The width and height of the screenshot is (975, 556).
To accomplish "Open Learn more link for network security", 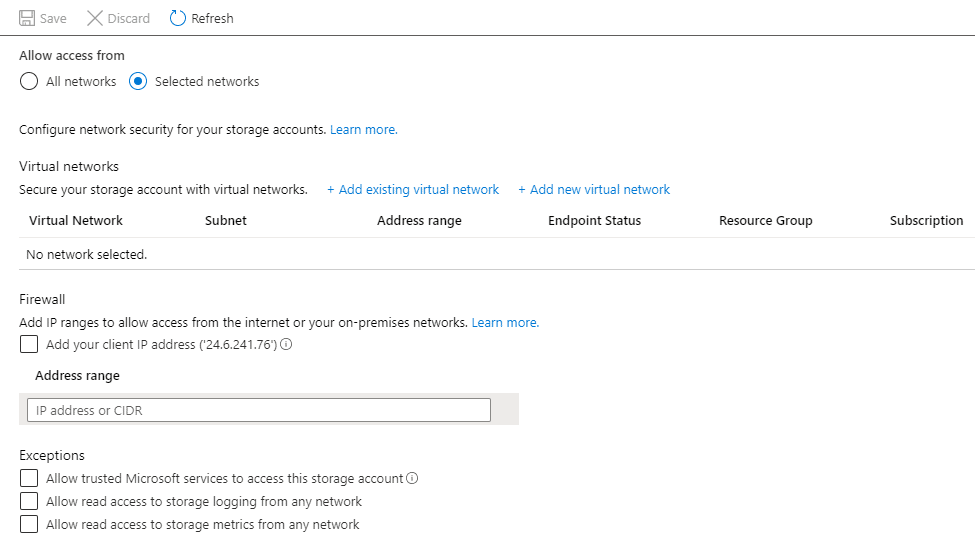I will (x=364, y=129).
